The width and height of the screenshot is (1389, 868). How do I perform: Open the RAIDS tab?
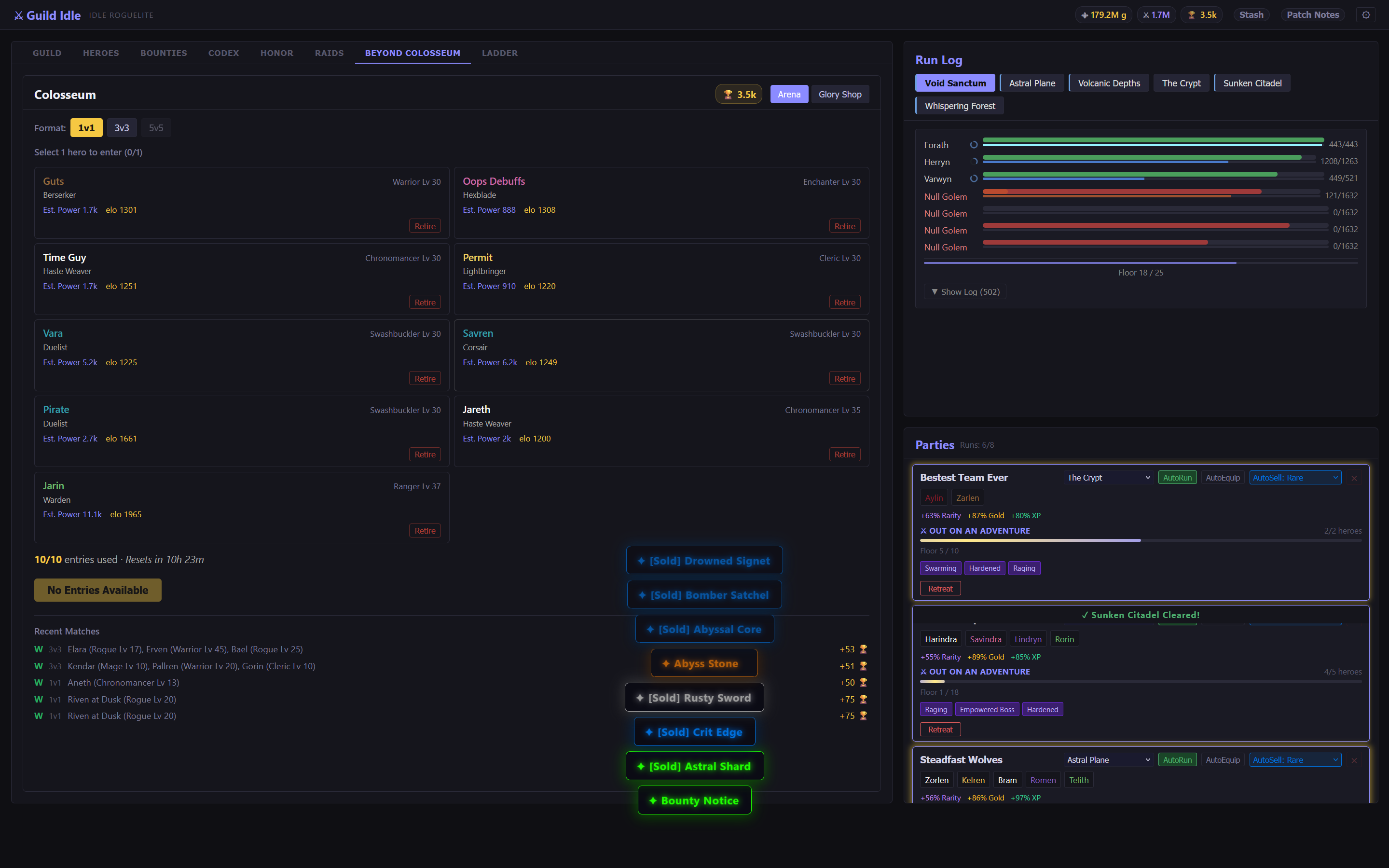click(329, 53)
